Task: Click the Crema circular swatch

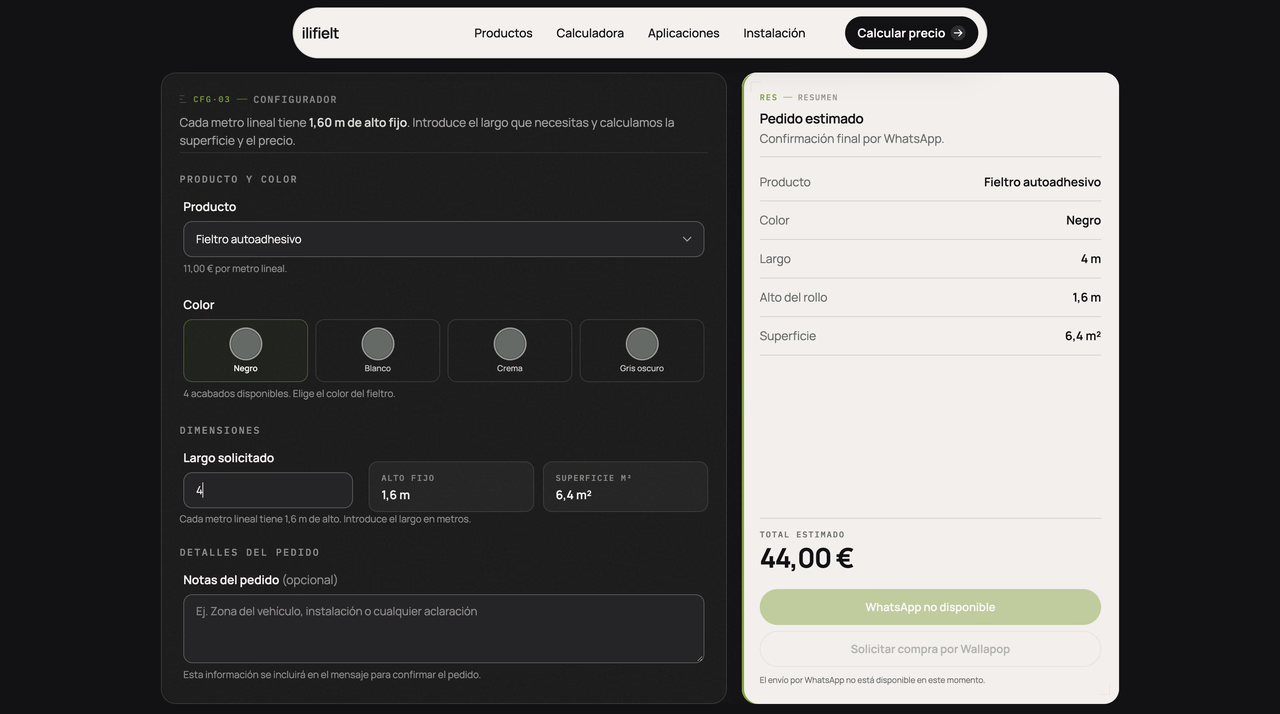Action: [510, 344]
